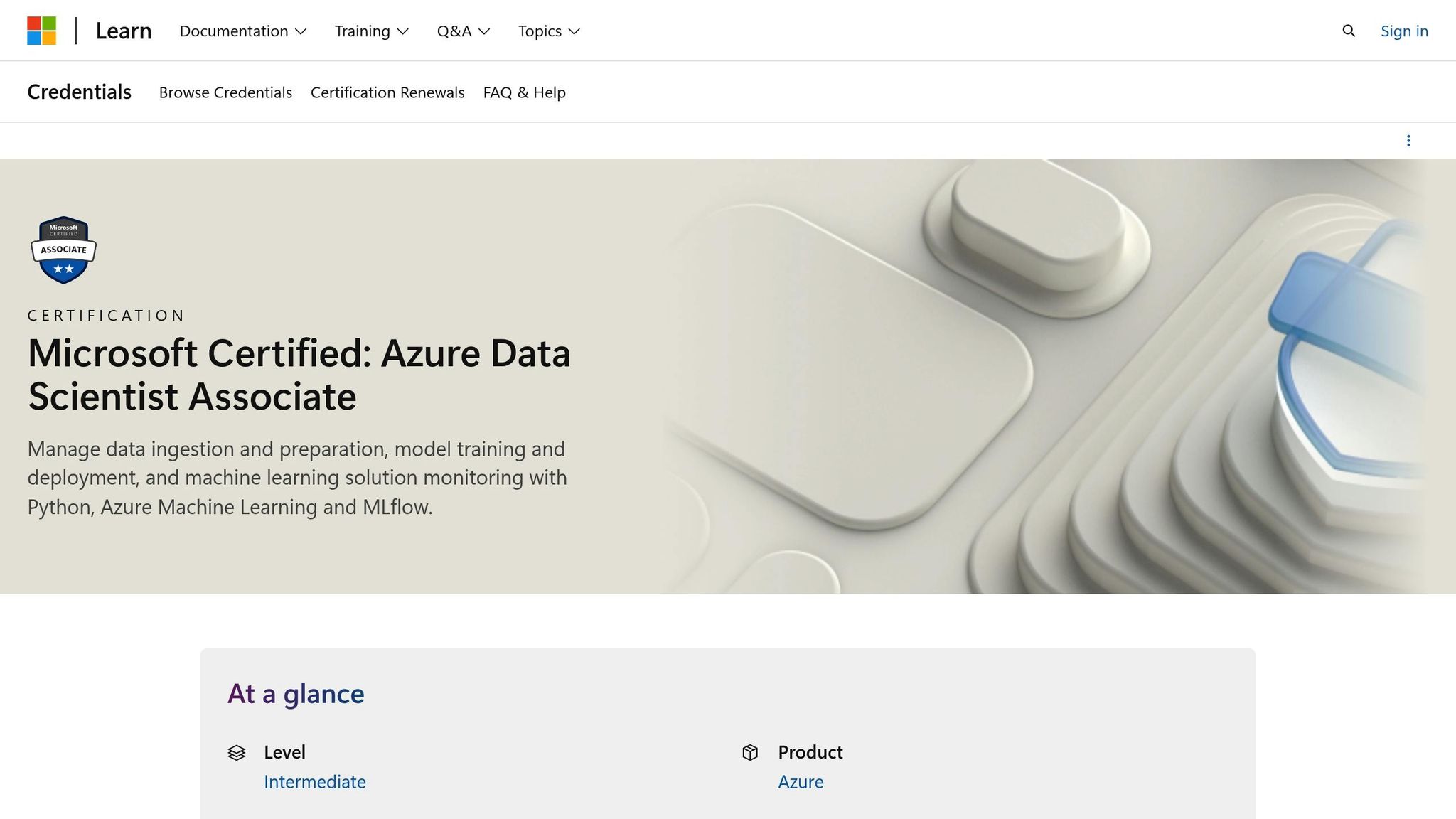Click the Level layers icon
This screenshot has height=819, width=1456.
[x=237, y=753]
